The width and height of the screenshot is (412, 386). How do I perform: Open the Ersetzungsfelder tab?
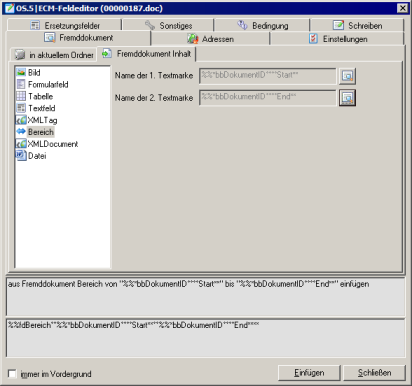pyautogui.click(x=65, y=25)
